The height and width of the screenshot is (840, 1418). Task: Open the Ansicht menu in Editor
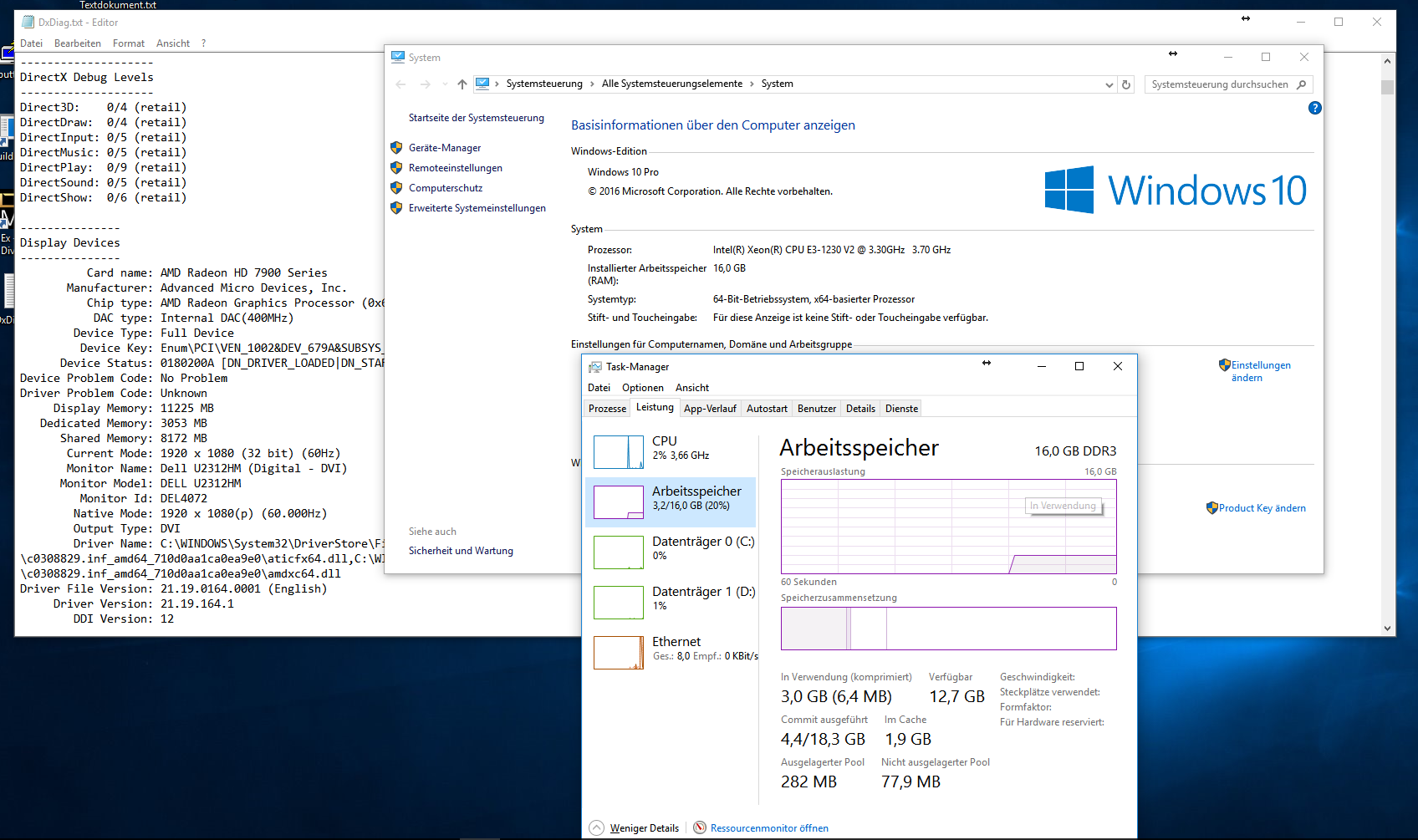[173, 43]
